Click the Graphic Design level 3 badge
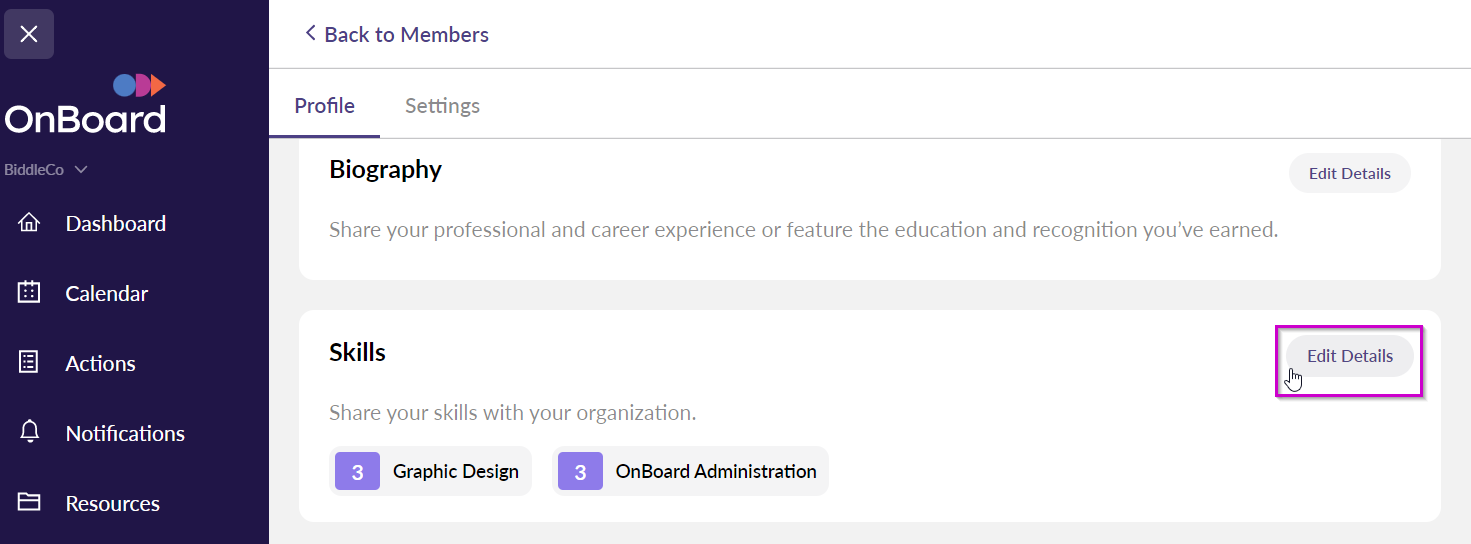1471x544 pixels. [357, 471]
